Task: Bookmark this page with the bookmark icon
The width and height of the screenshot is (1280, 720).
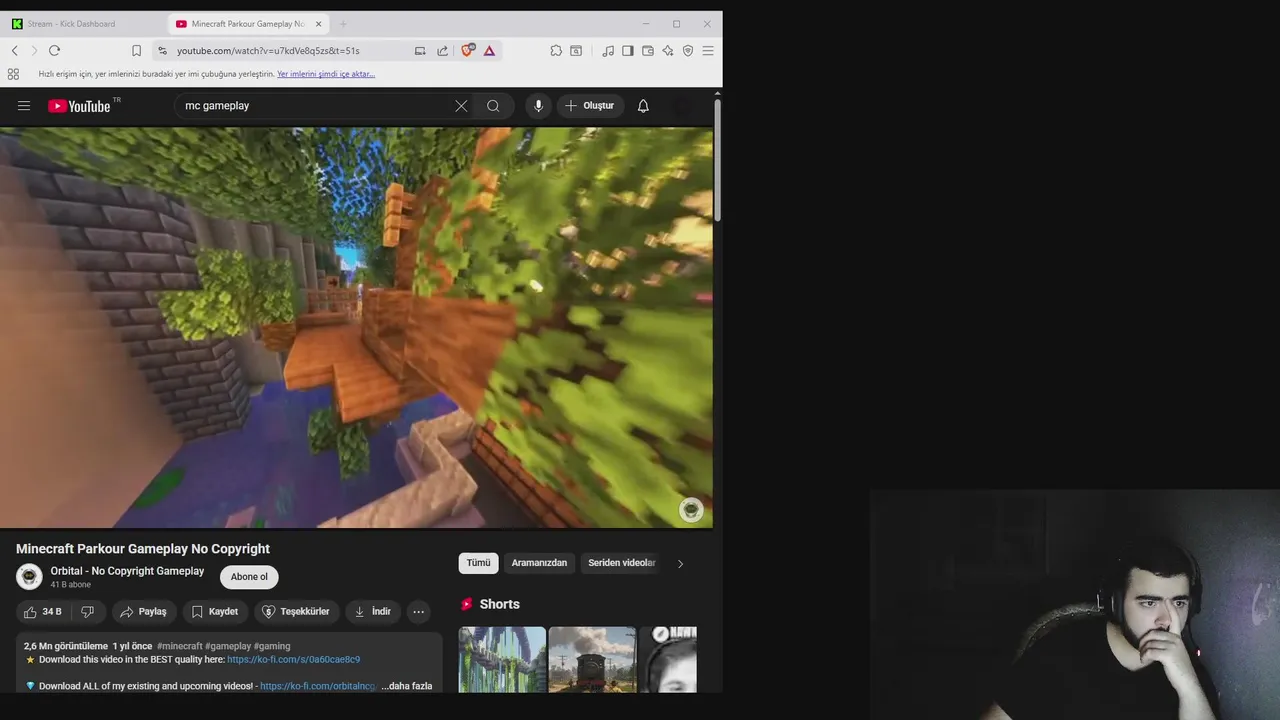Action: [x=137, y=51]
